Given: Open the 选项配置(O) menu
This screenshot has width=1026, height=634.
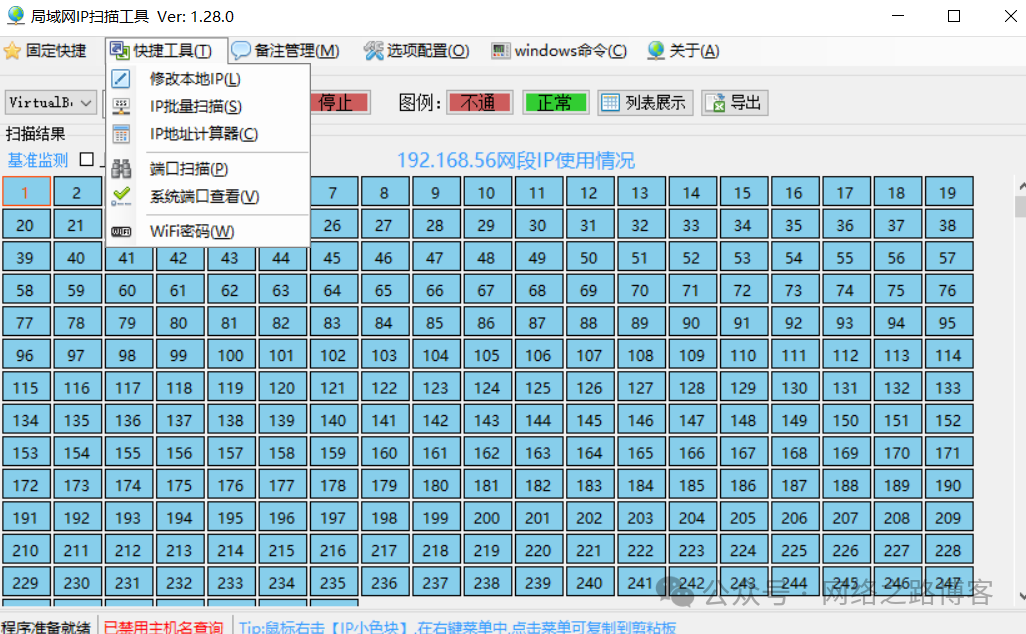Looking at the screenshot, I should [x=417, y=51].
